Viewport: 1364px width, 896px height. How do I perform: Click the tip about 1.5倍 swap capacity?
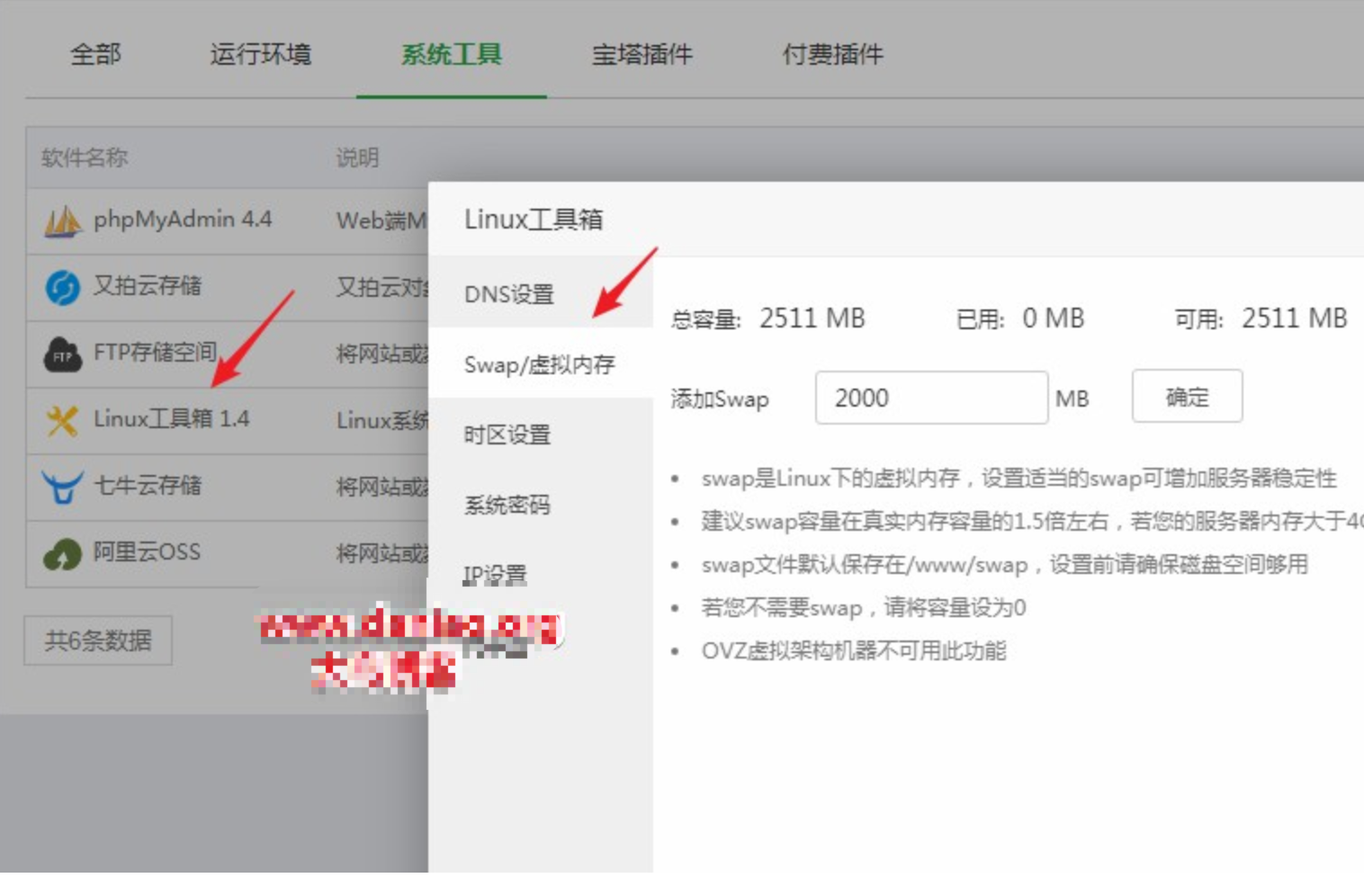[x=1032, y=521]
